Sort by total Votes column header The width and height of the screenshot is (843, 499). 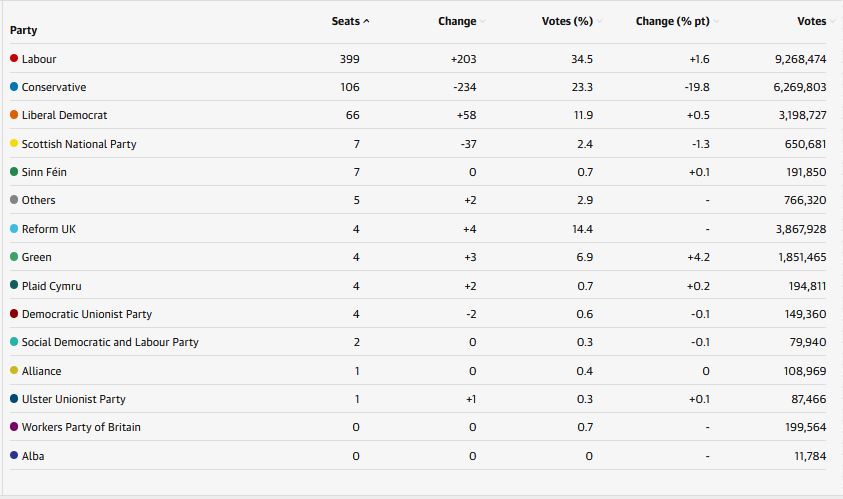point(811,21)
